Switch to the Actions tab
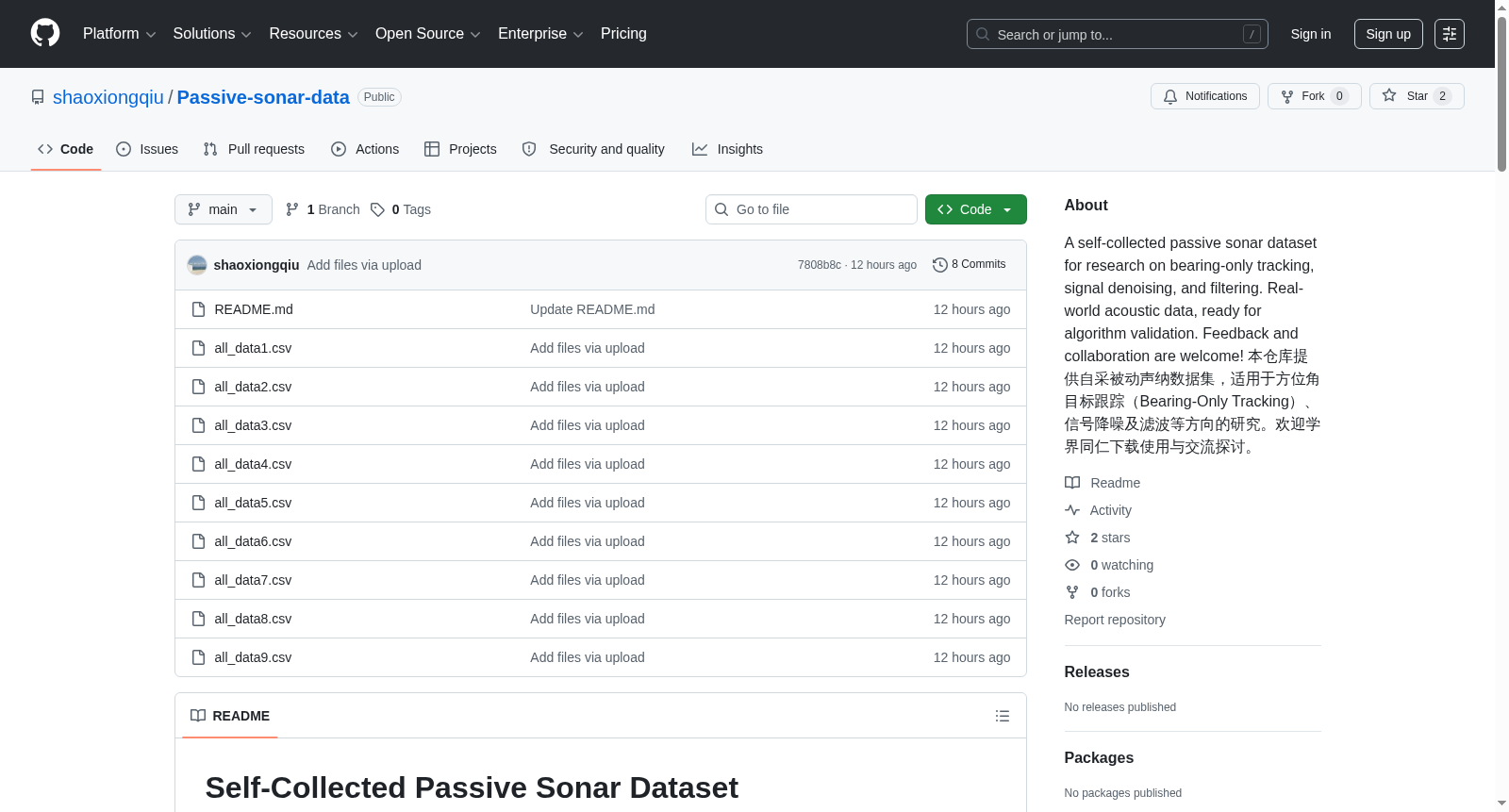1509x812 pixels. coord(365,149)
